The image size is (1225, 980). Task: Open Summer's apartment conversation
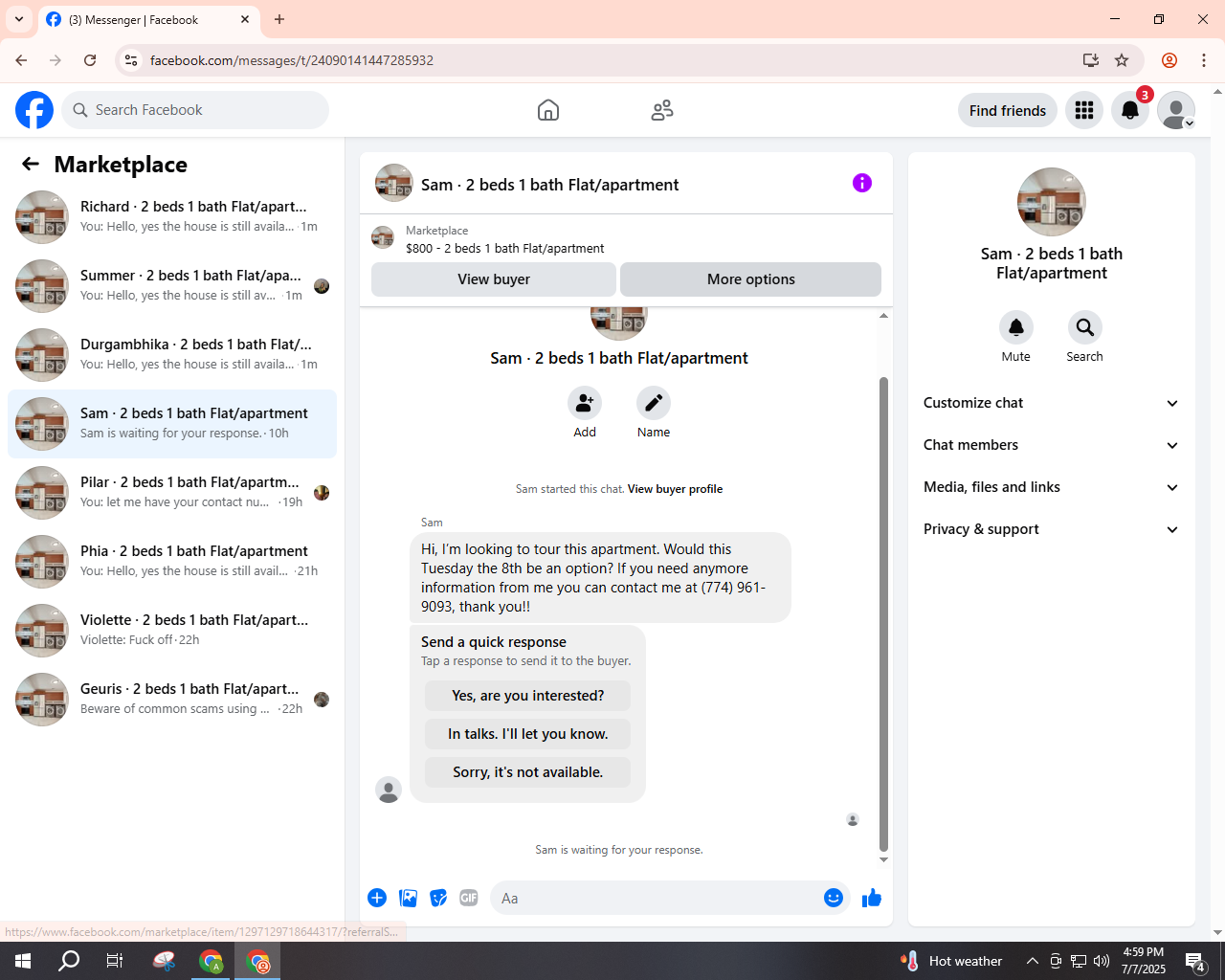coord(172,286)
